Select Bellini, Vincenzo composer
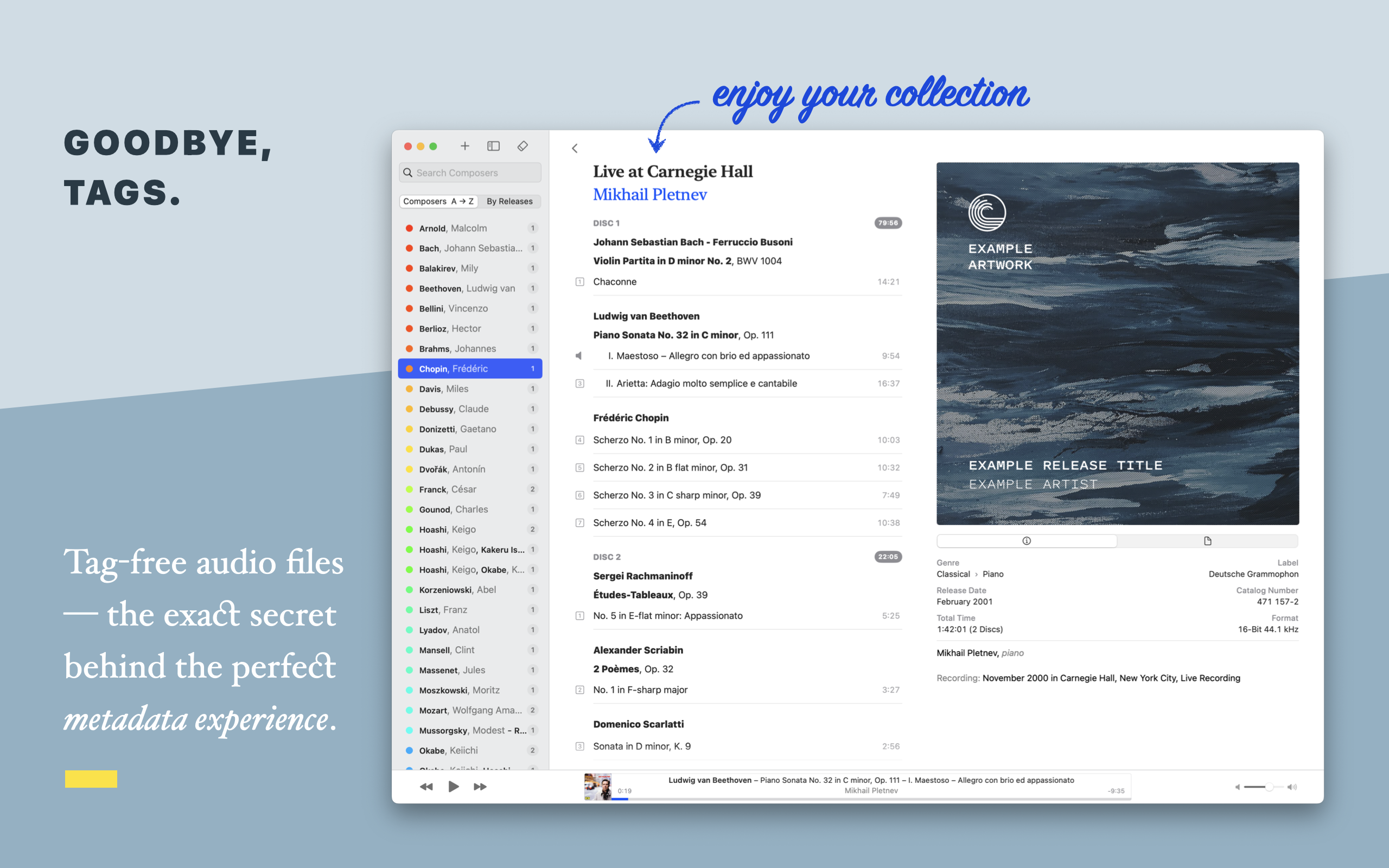 (x=470, y=309)
